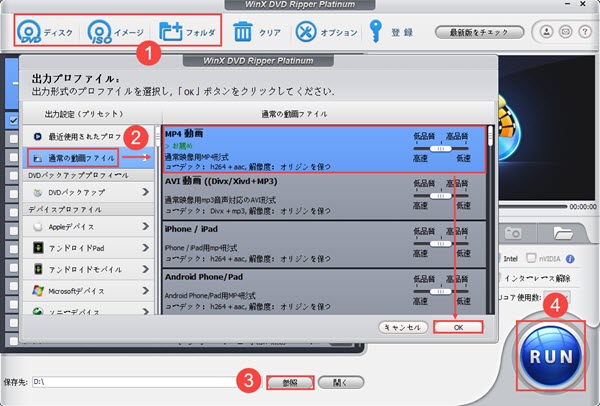
Task: Click the mail envelope icon
Action: tap(566, 32)
